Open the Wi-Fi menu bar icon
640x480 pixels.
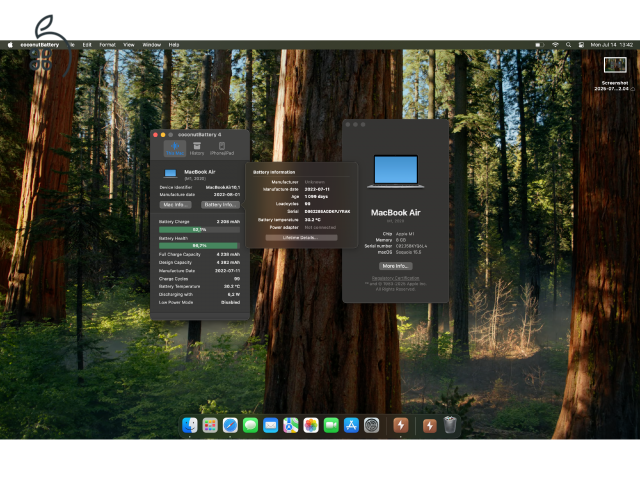click(x=555, y=45)
